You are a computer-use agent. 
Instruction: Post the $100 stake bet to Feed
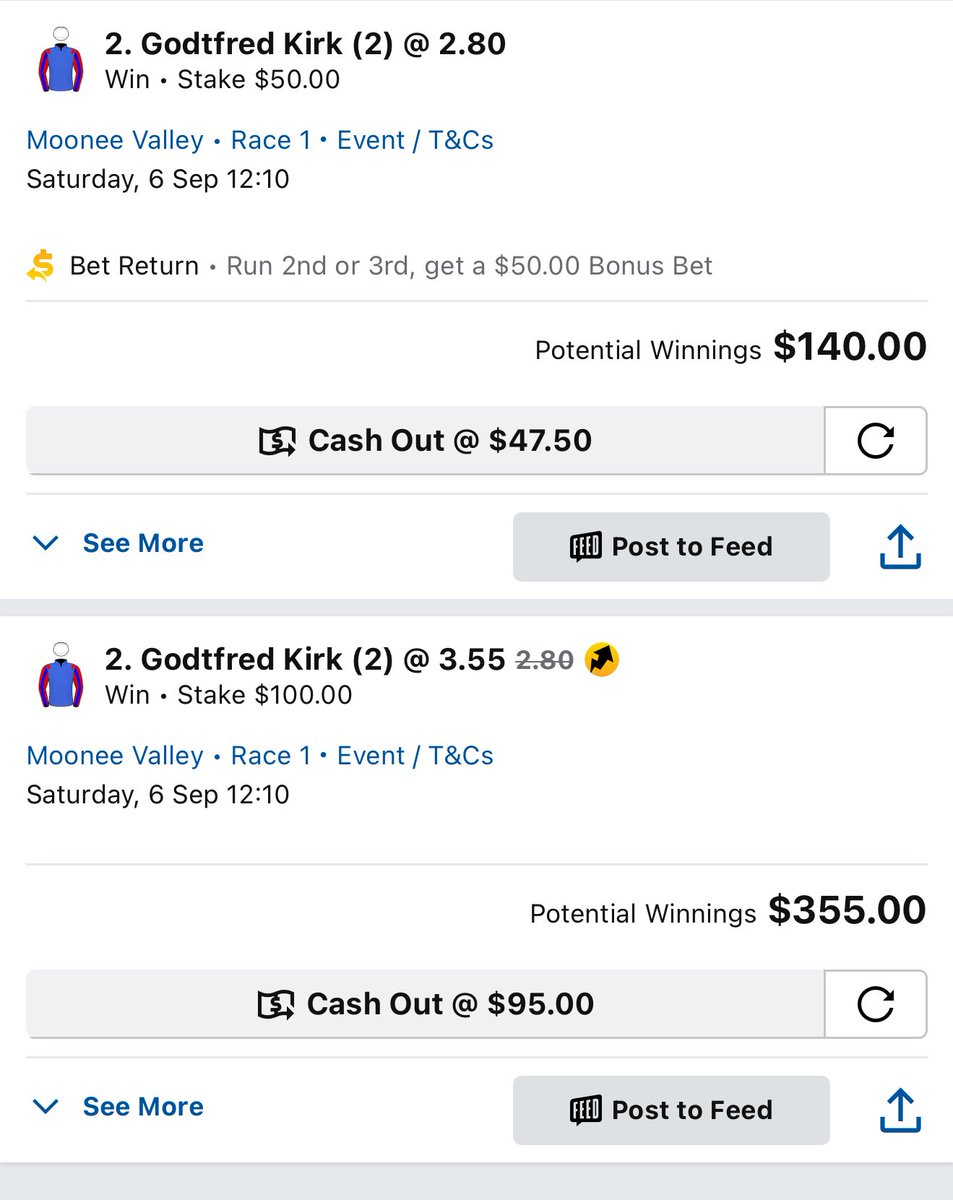tap(671, 1110)
